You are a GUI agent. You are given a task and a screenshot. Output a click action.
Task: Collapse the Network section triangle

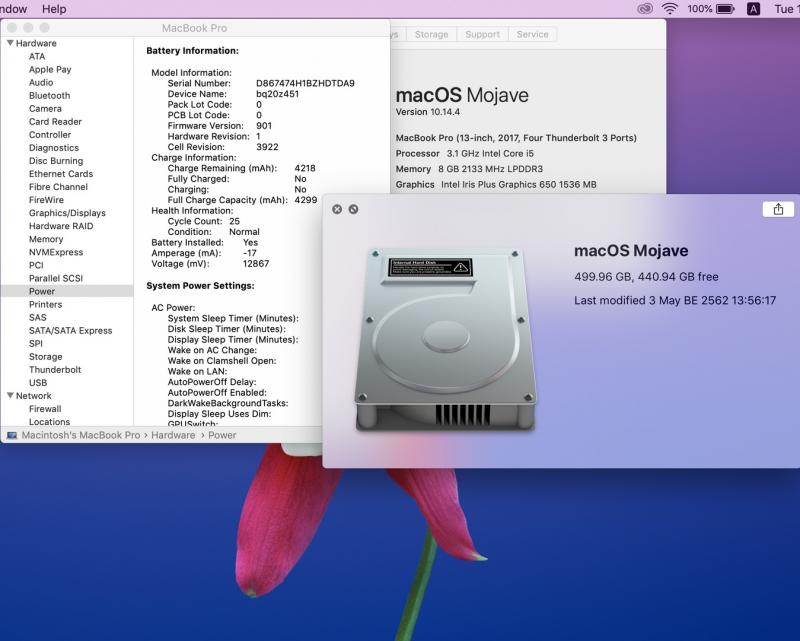point(10,396)
